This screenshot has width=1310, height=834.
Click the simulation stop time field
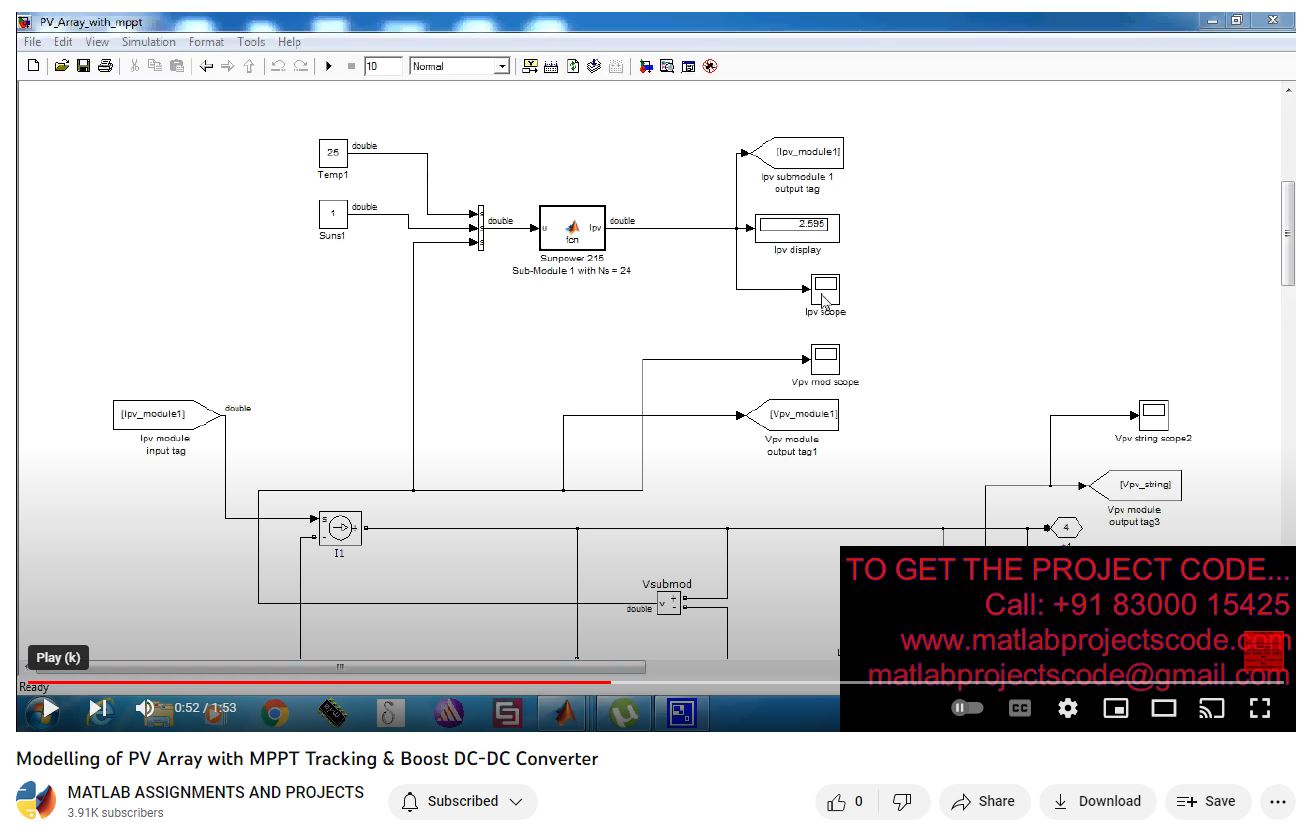click(x=383, y=66)
